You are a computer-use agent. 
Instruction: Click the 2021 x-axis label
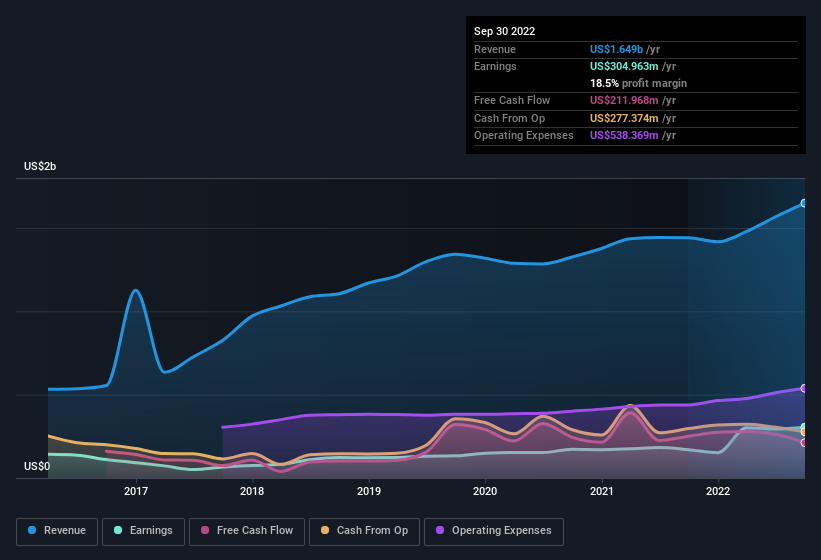tap(602, 491)
